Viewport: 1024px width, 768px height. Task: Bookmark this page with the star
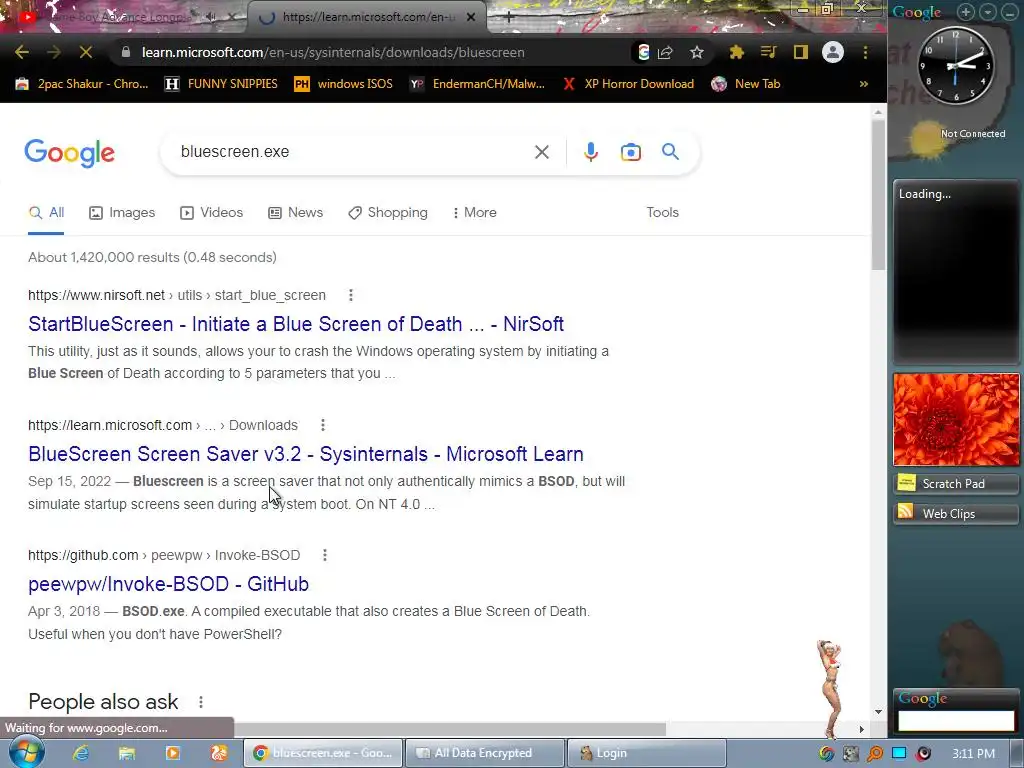pyautogui.click(x=697, y=52)
